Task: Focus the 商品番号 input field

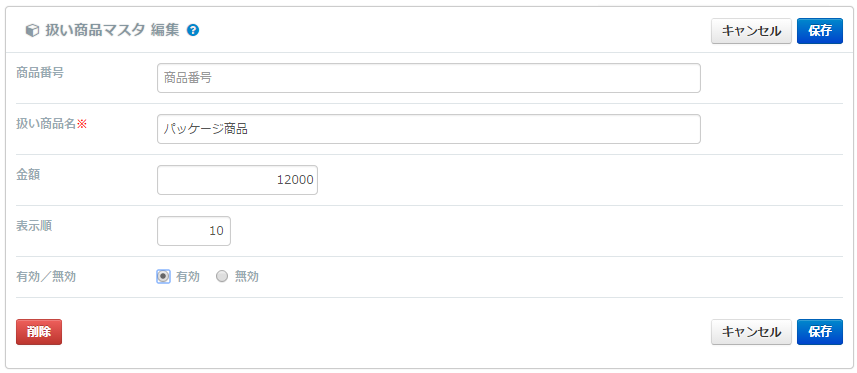Action: 428,78
